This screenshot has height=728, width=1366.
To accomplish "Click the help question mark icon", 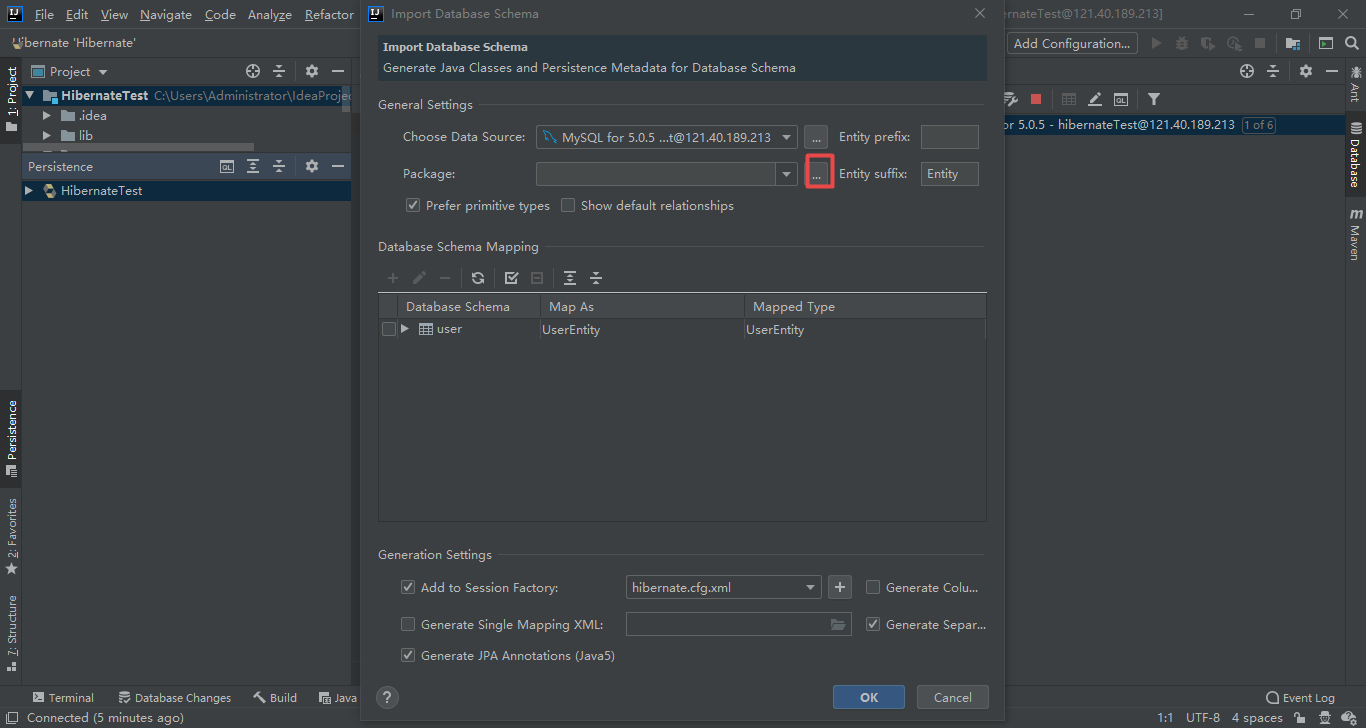I will click(x=387, y=697).
